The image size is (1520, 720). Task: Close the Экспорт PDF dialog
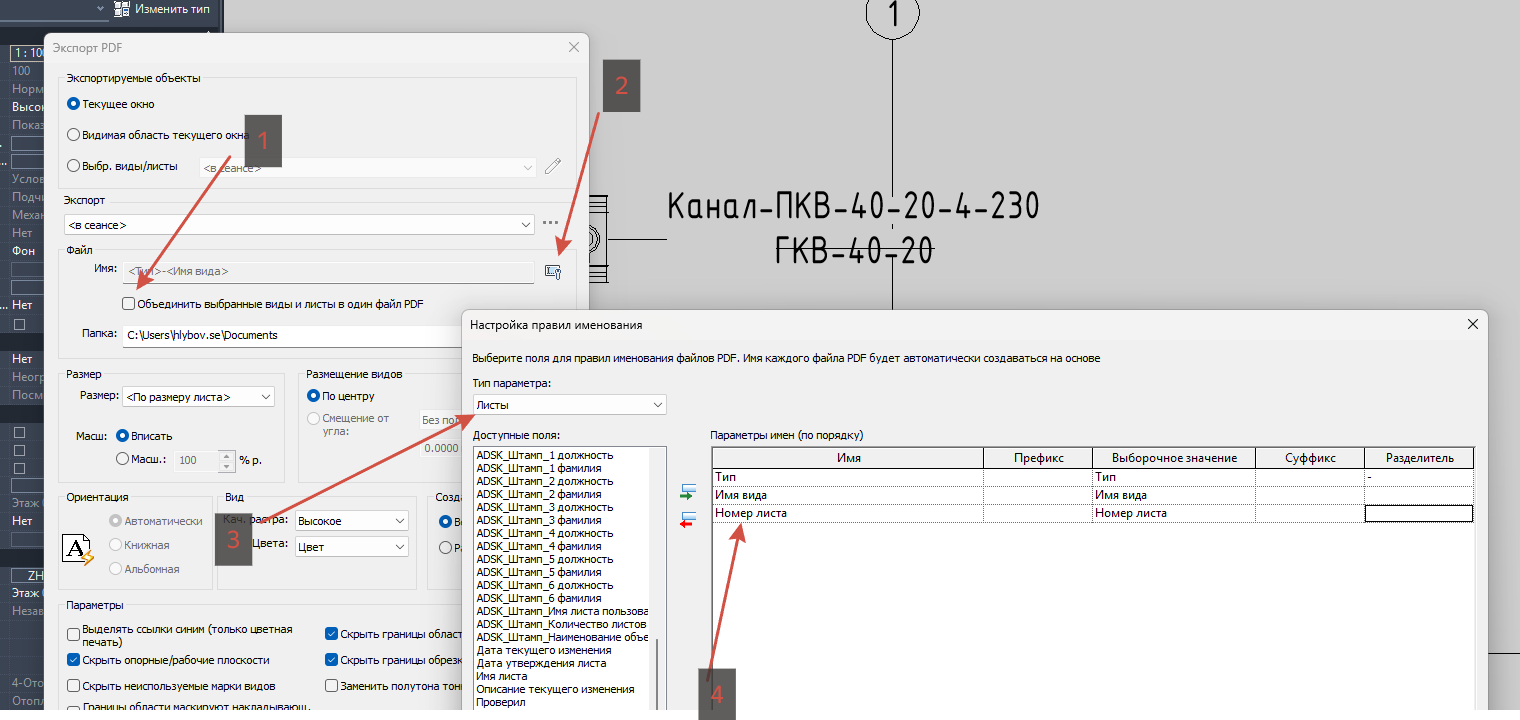tap(573, 47)
